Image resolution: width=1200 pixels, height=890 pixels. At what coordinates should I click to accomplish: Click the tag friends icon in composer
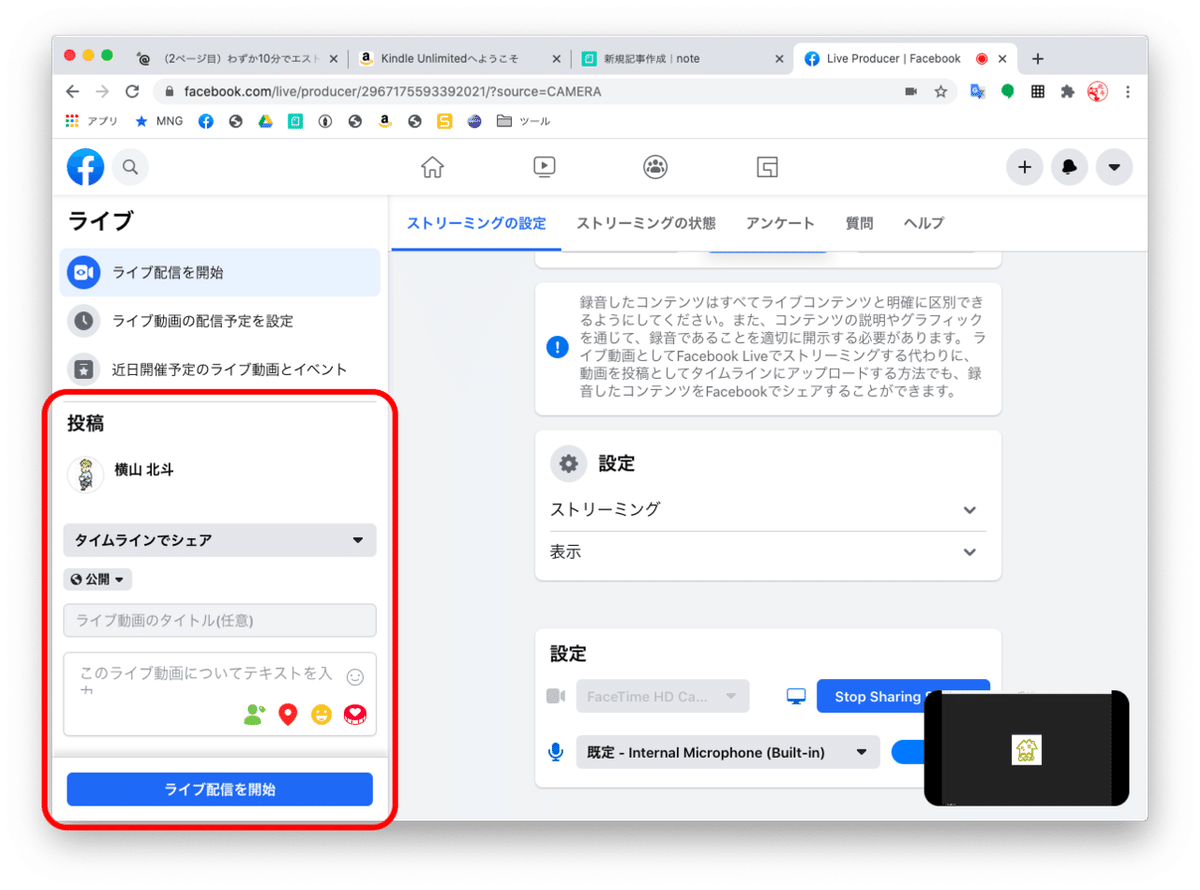click(253, 714)
